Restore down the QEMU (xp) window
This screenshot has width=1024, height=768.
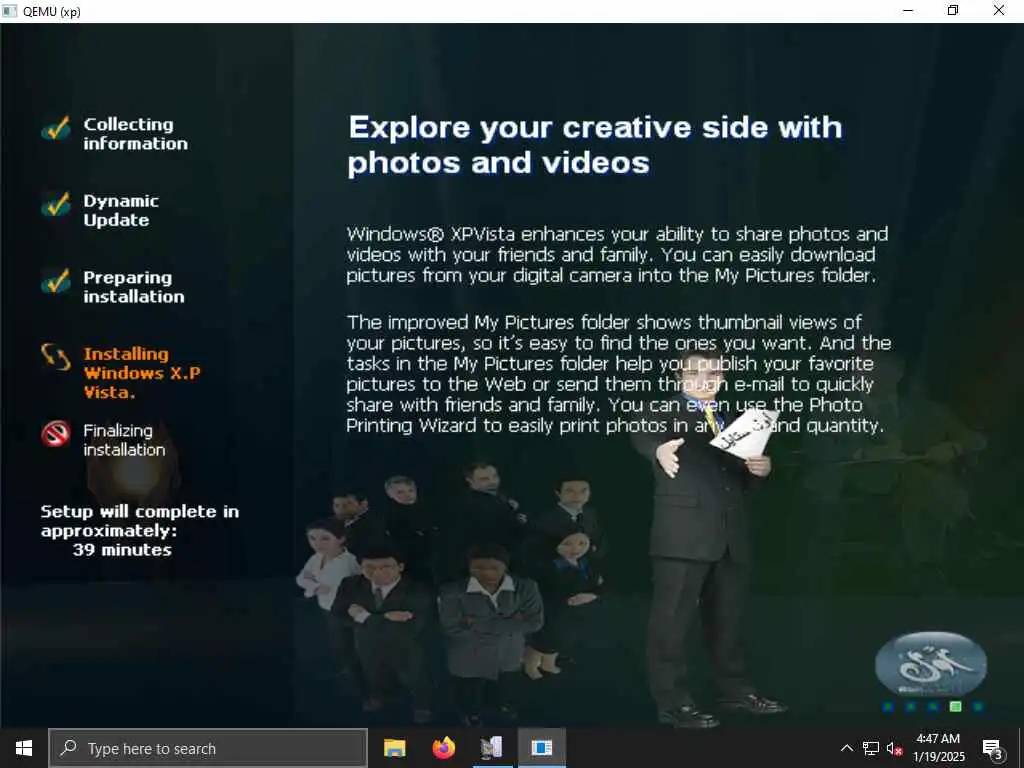[x=953, y=10]
